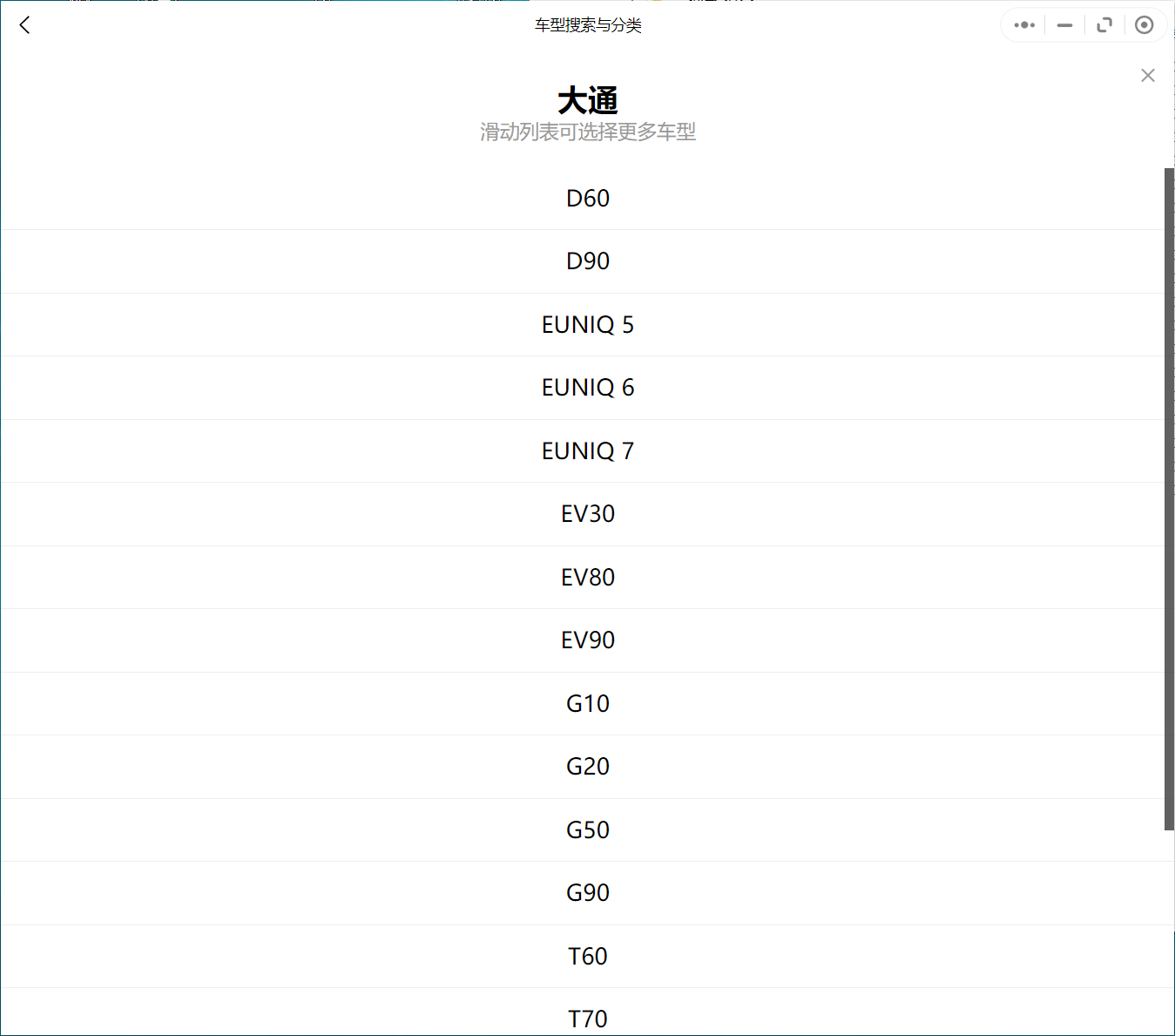Choose EUNIQ 6 from the list
The image size is (1175, 1036).
point(588,388)
